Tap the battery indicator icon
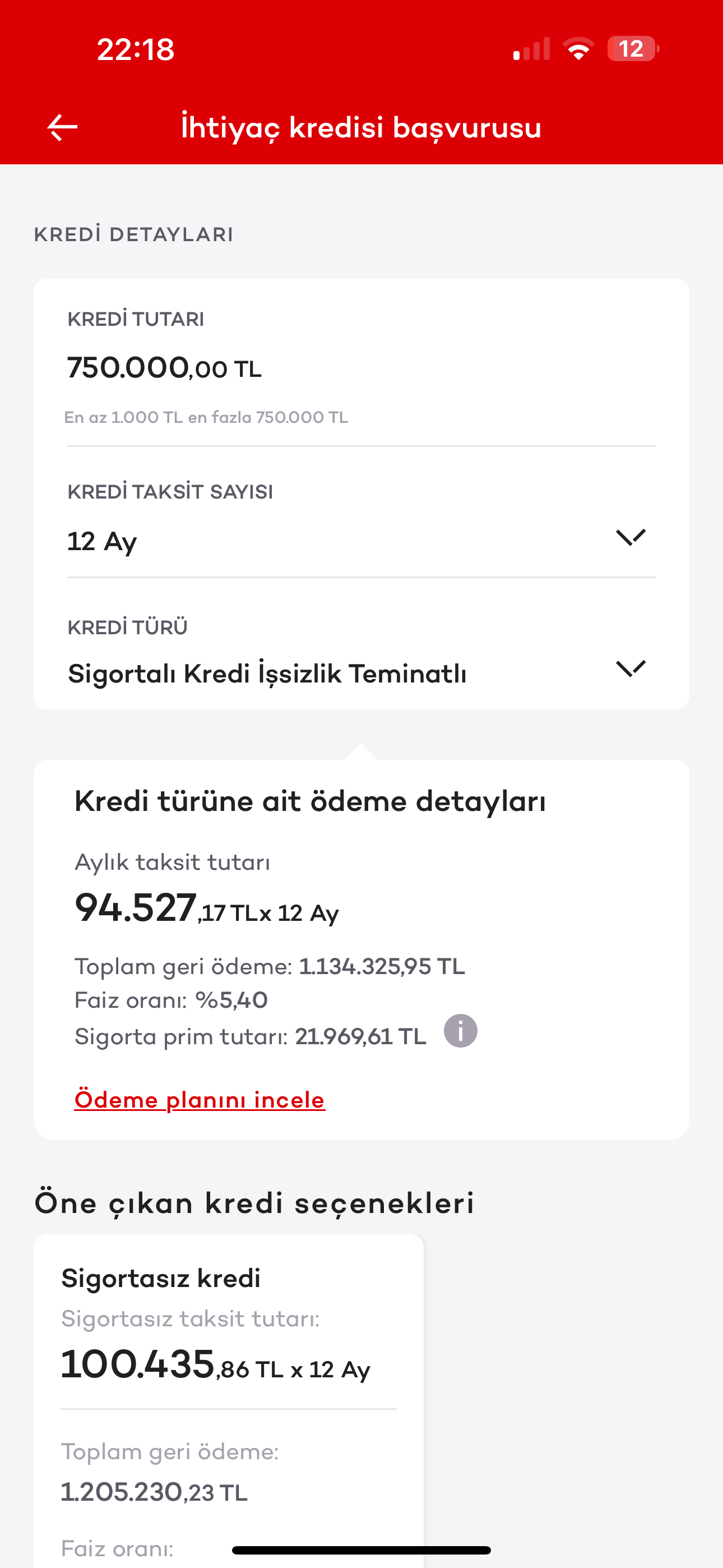Image resolution: width=723 pixels, height=1568 pixels. pyautogui.click(x=632, y=49)
